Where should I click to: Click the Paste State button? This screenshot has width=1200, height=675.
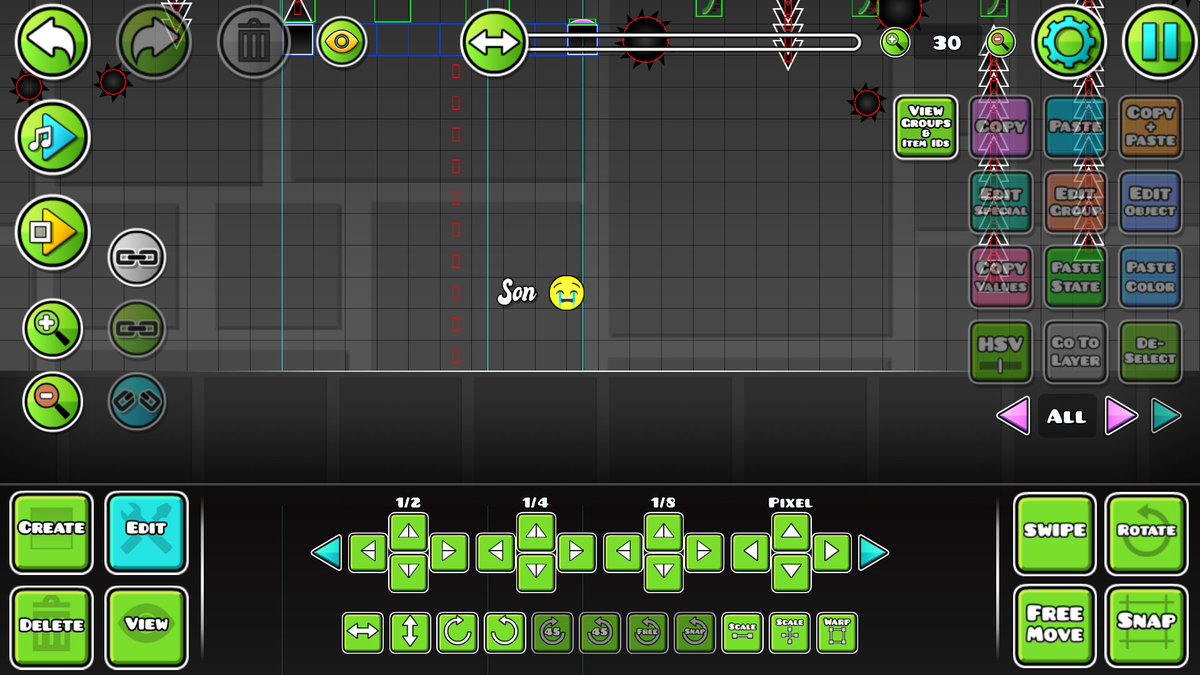coord(1075,277)
